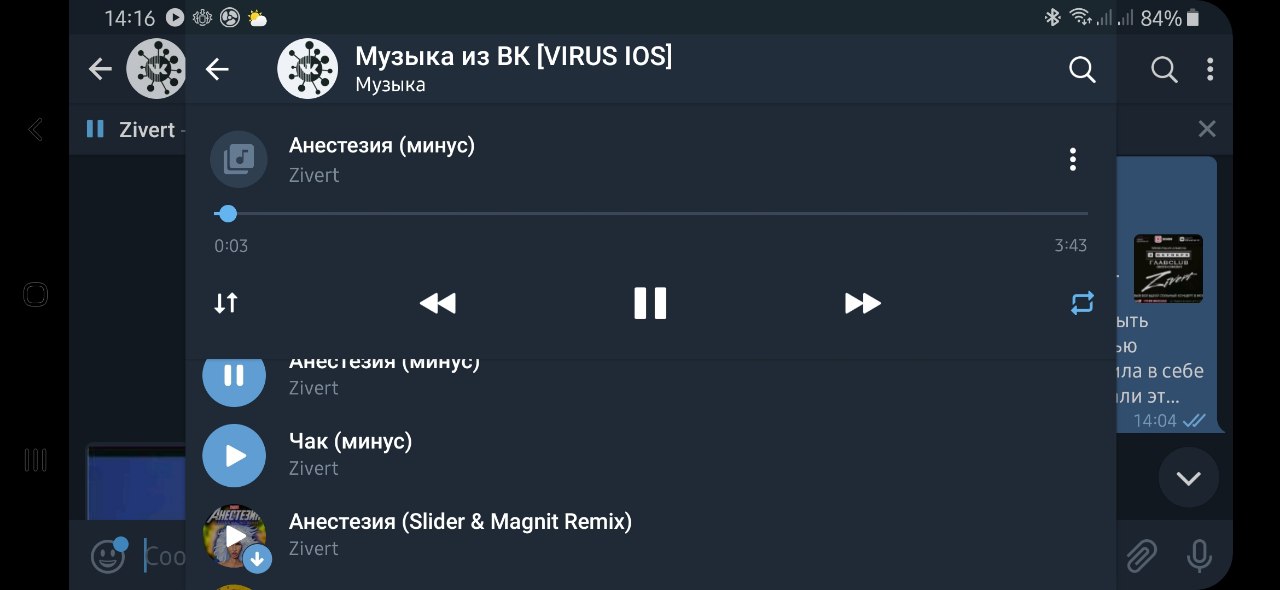Toggle the playlist order arrows icon

click(226, 303)
